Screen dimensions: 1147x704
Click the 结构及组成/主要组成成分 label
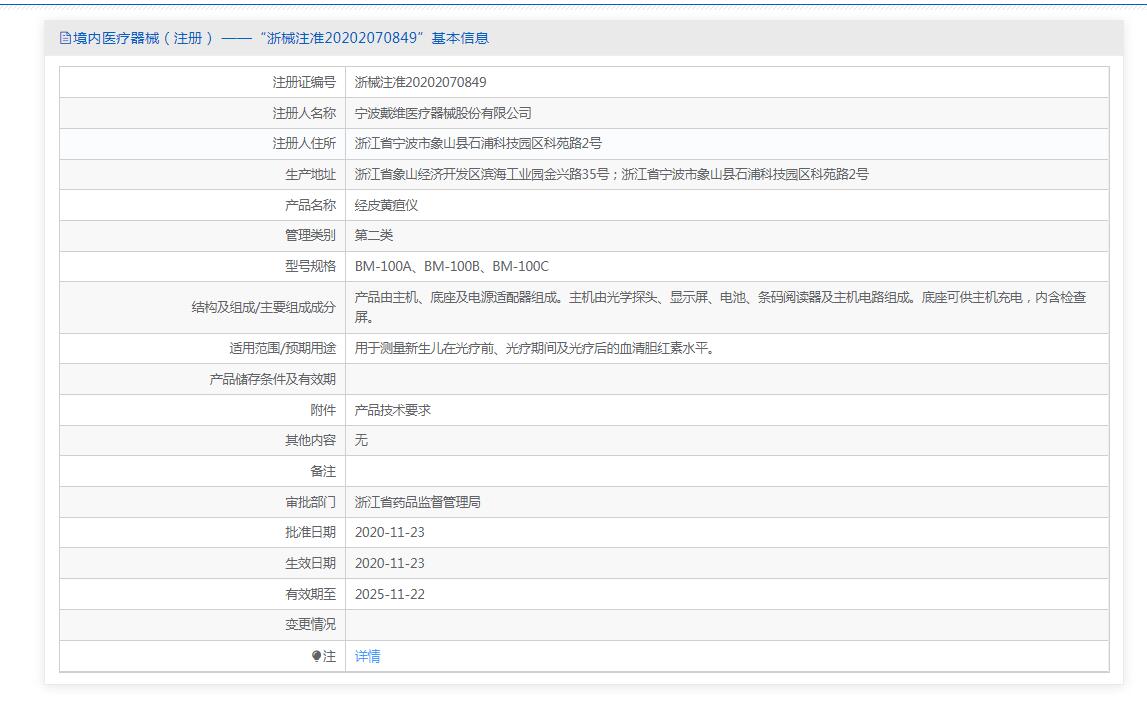click(x=263, y=307)
